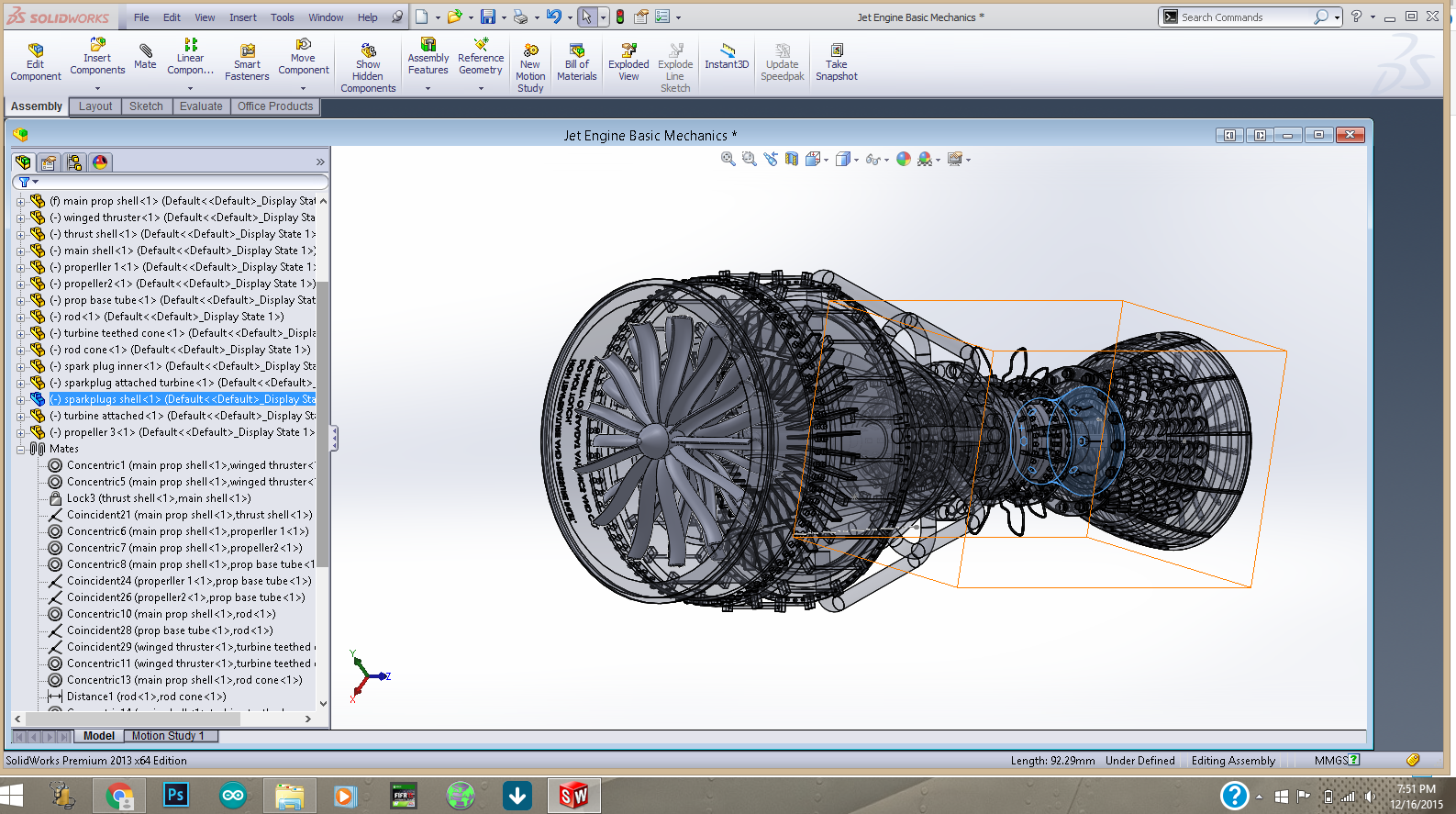Click Show Hidden Components icon
Screen dimensions: 1456x814
tap(368, 51)
